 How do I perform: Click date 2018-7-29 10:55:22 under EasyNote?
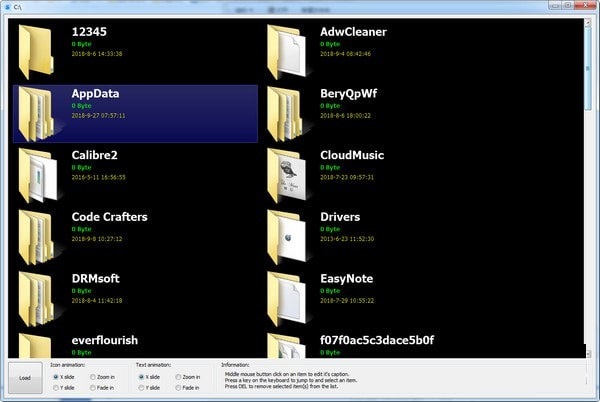[x=347, y=301]
